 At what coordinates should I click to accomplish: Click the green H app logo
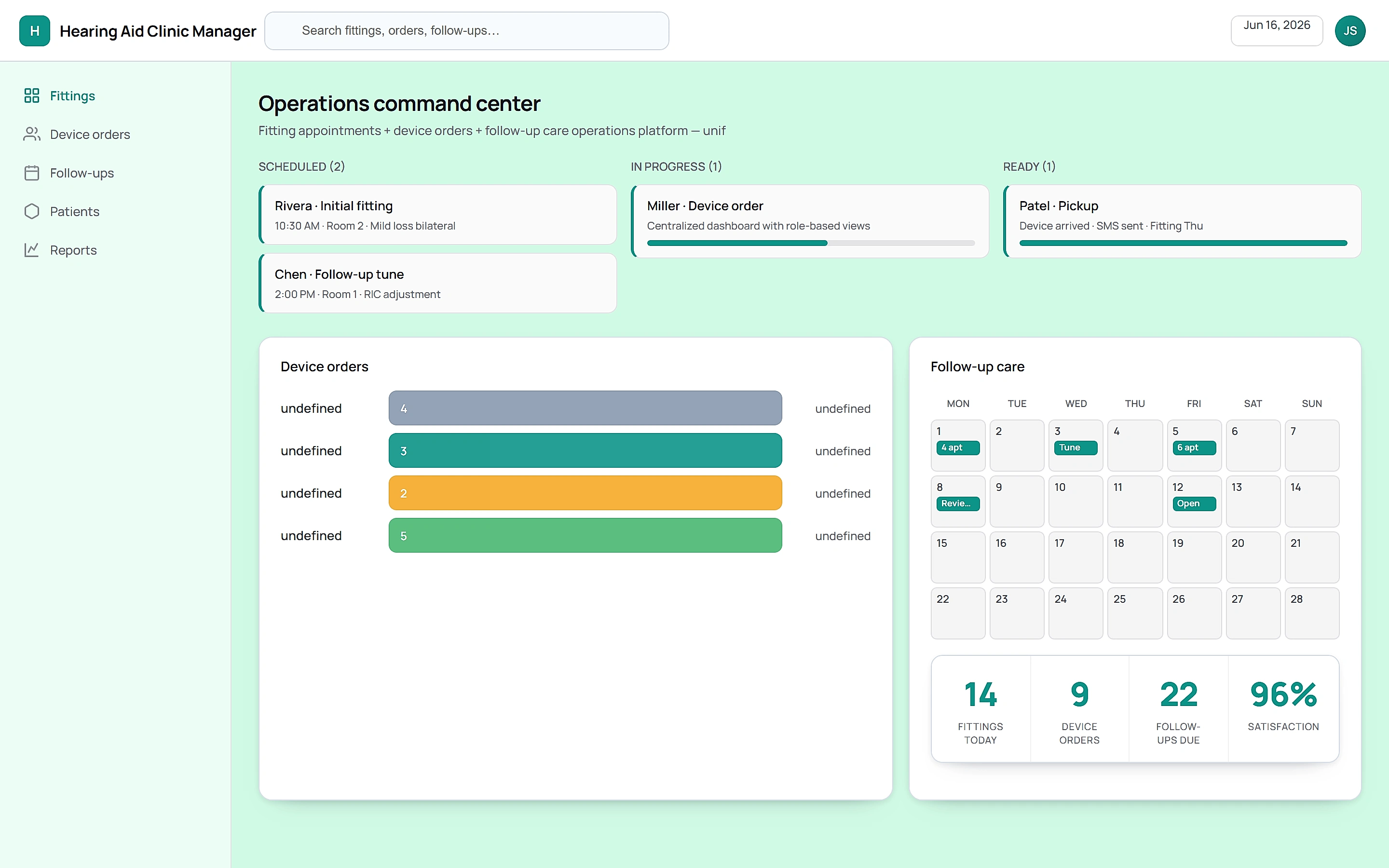pyautogui.click(x=34, y=30)
